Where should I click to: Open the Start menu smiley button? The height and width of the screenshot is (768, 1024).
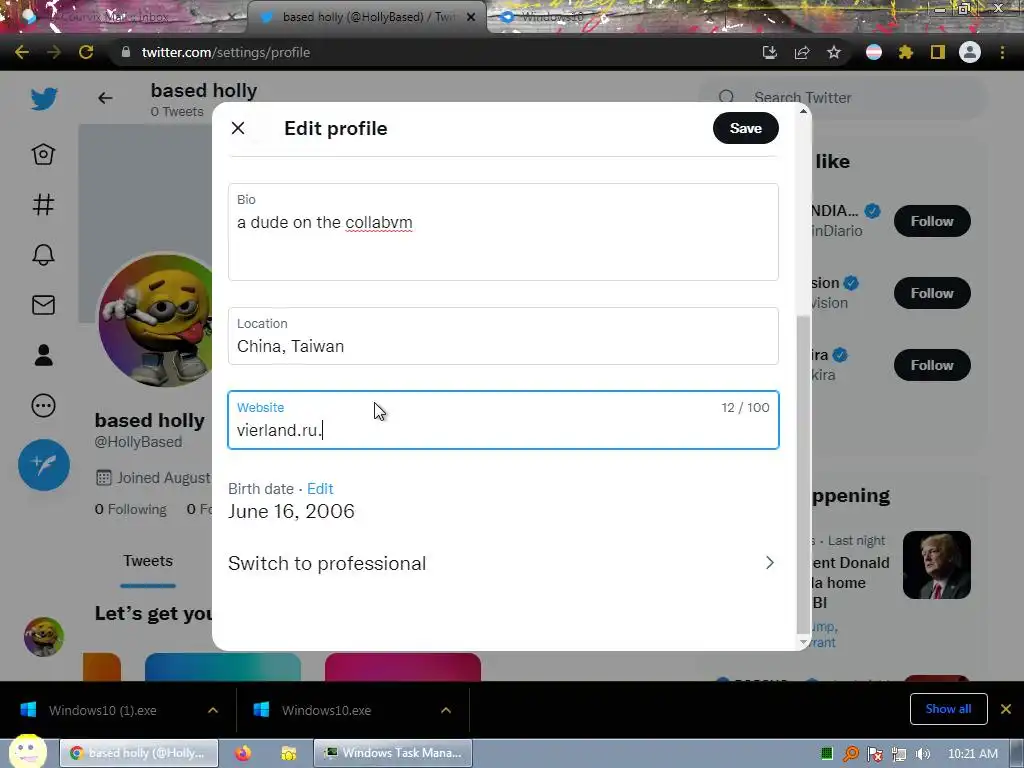tap(27, 752)
